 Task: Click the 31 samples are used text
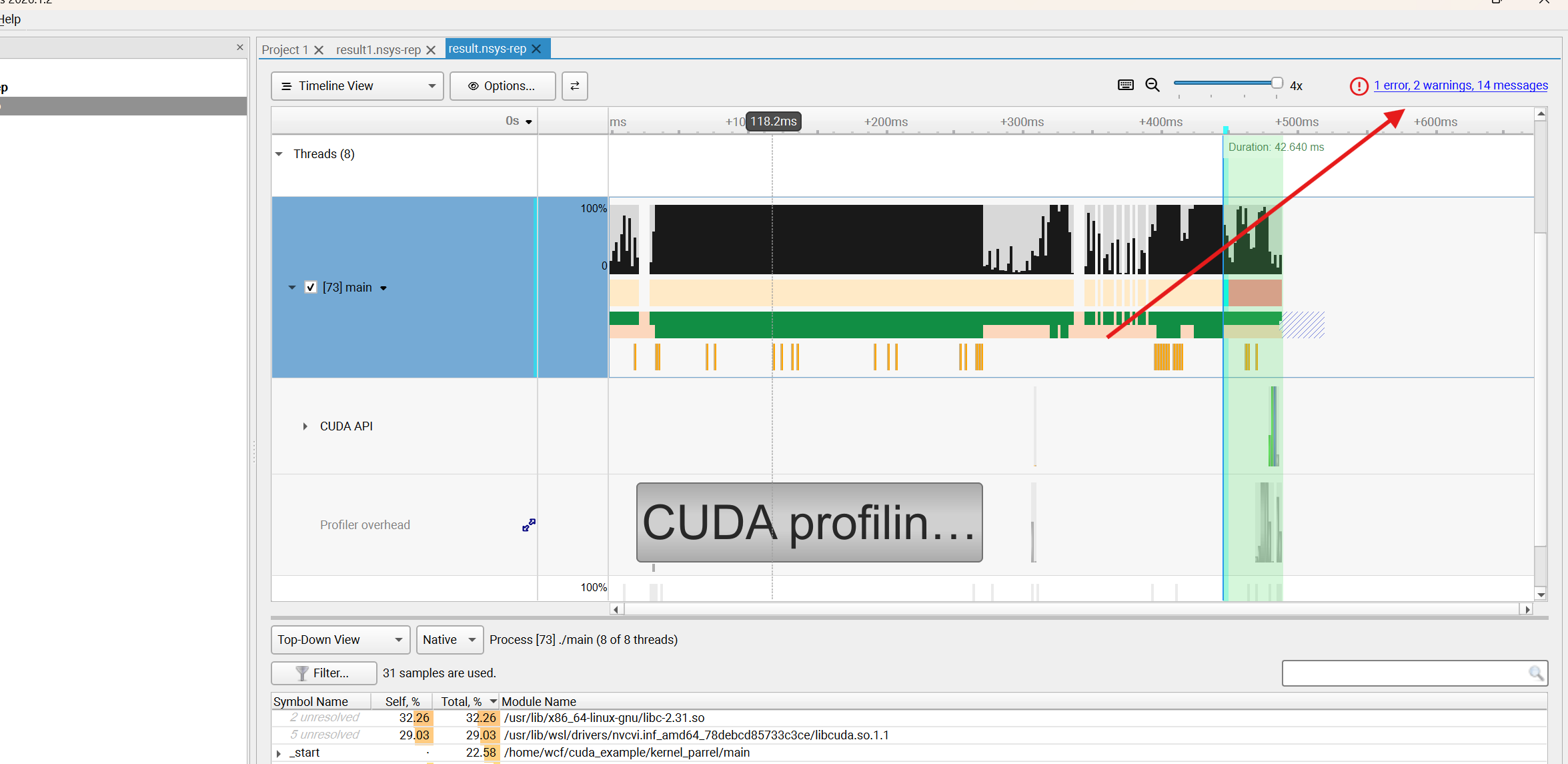(x=439, y=673)
